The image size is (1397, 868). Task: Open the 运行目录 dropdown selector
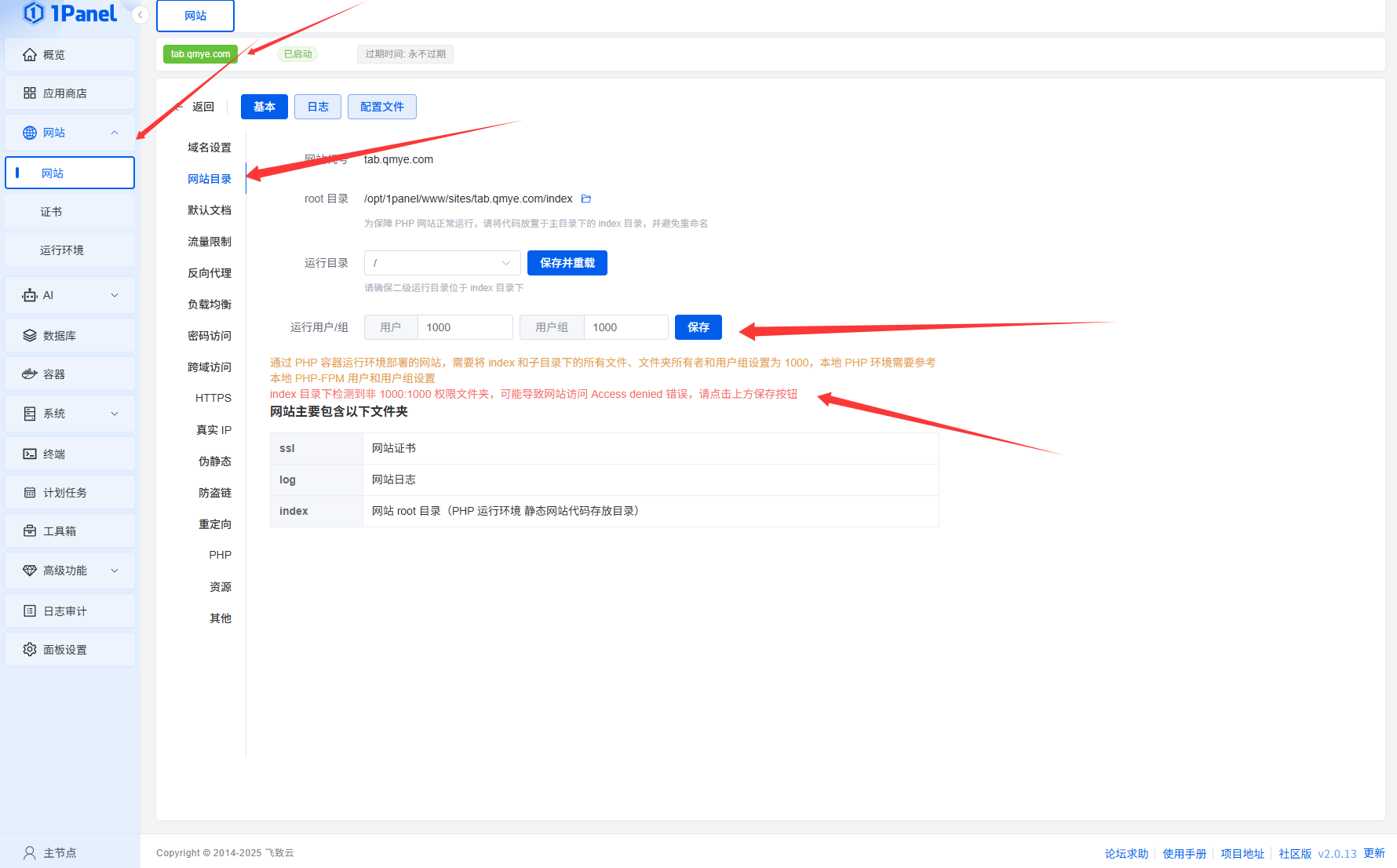click(442, 263)
